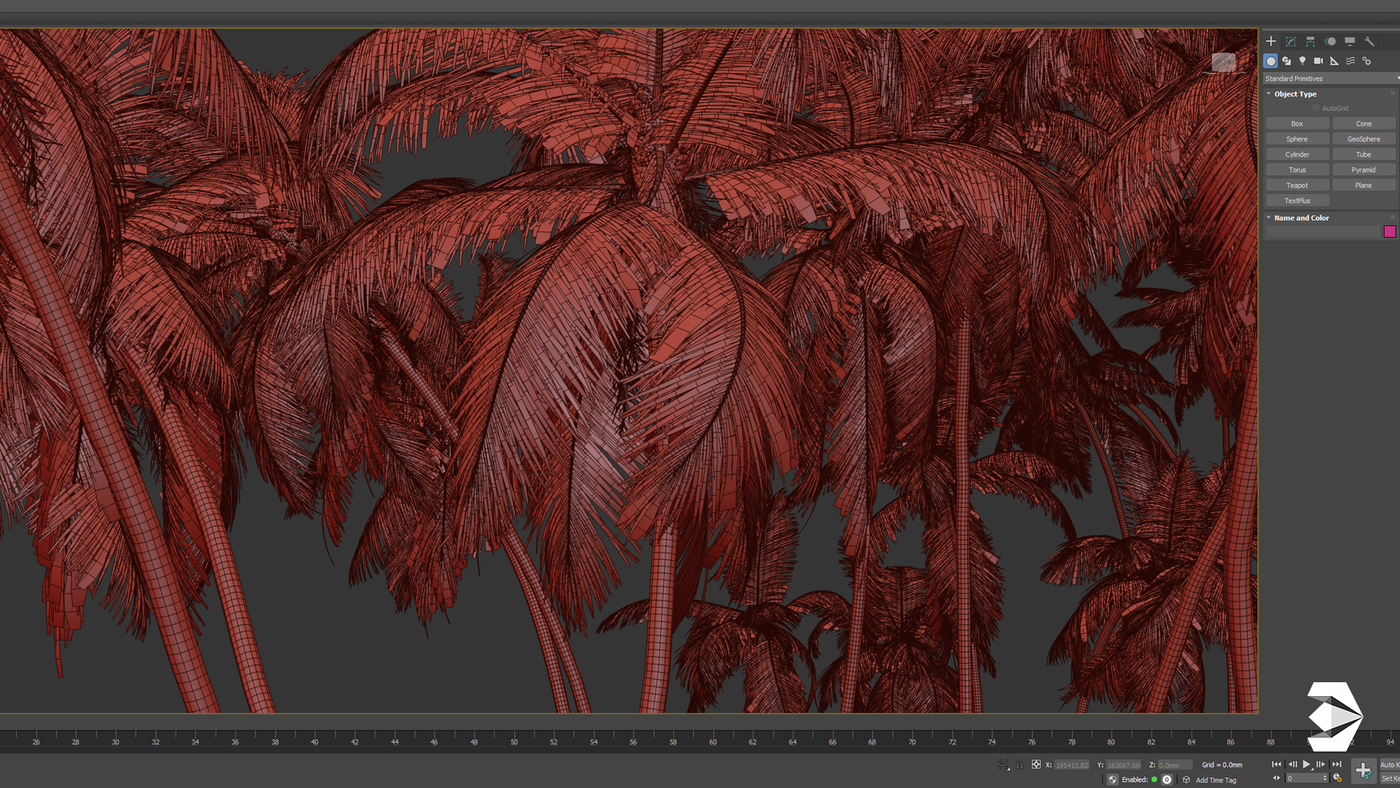This screenshot has width=1400, height=788.
Task: Enable the AutoGrid checkbox
Action: click(1317, 108)
